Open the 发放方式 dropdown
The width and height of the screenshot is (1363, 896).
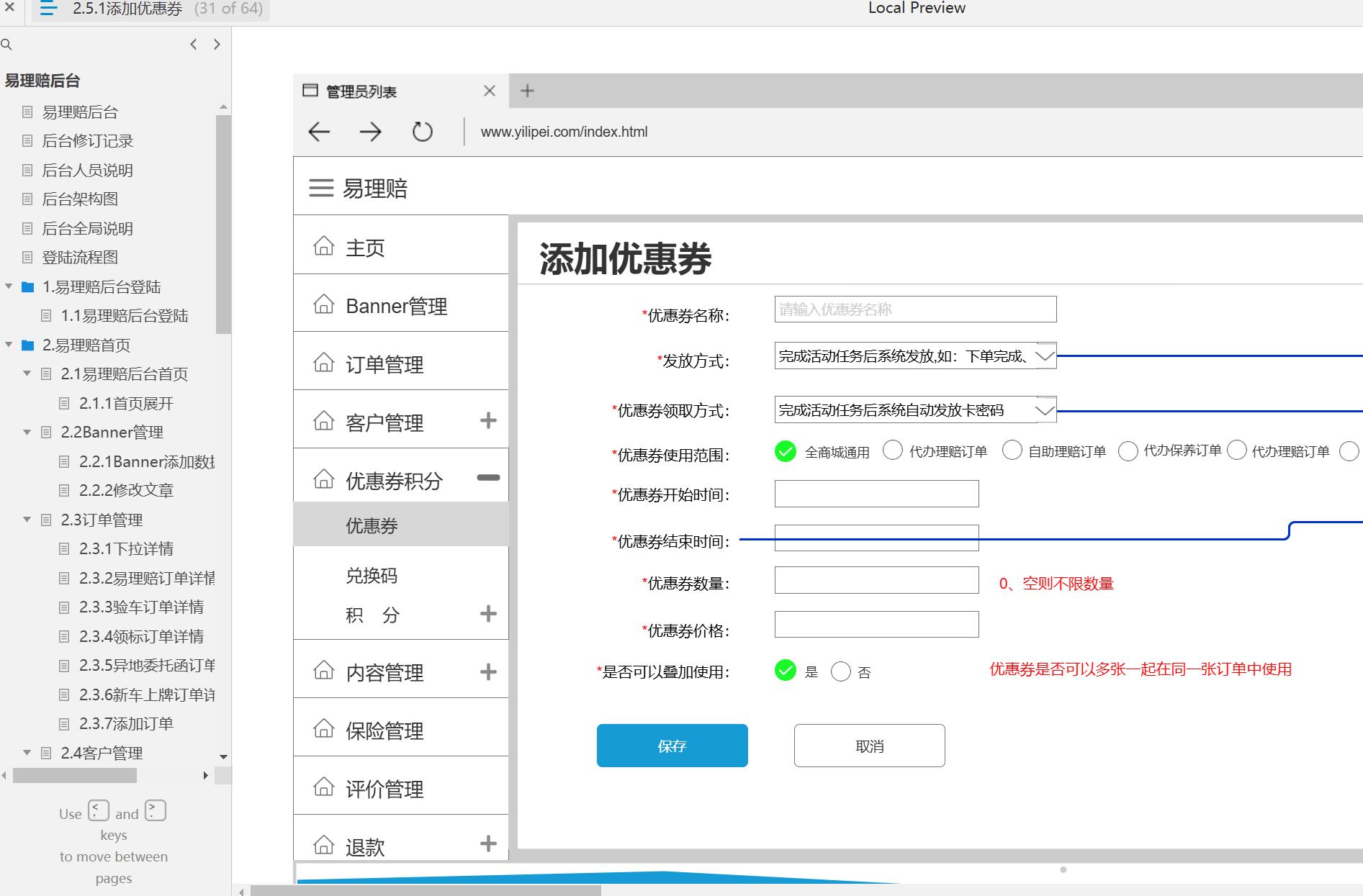pyautogui.click(x=915, y=356)
